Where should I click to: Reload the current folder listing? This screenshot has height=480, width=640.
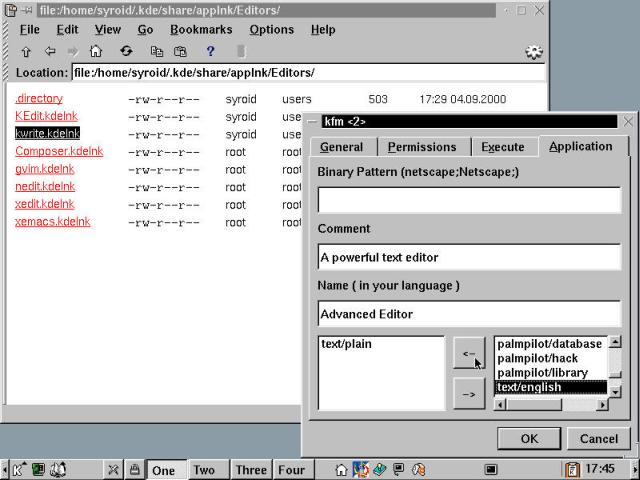click(x=126, y=51)
